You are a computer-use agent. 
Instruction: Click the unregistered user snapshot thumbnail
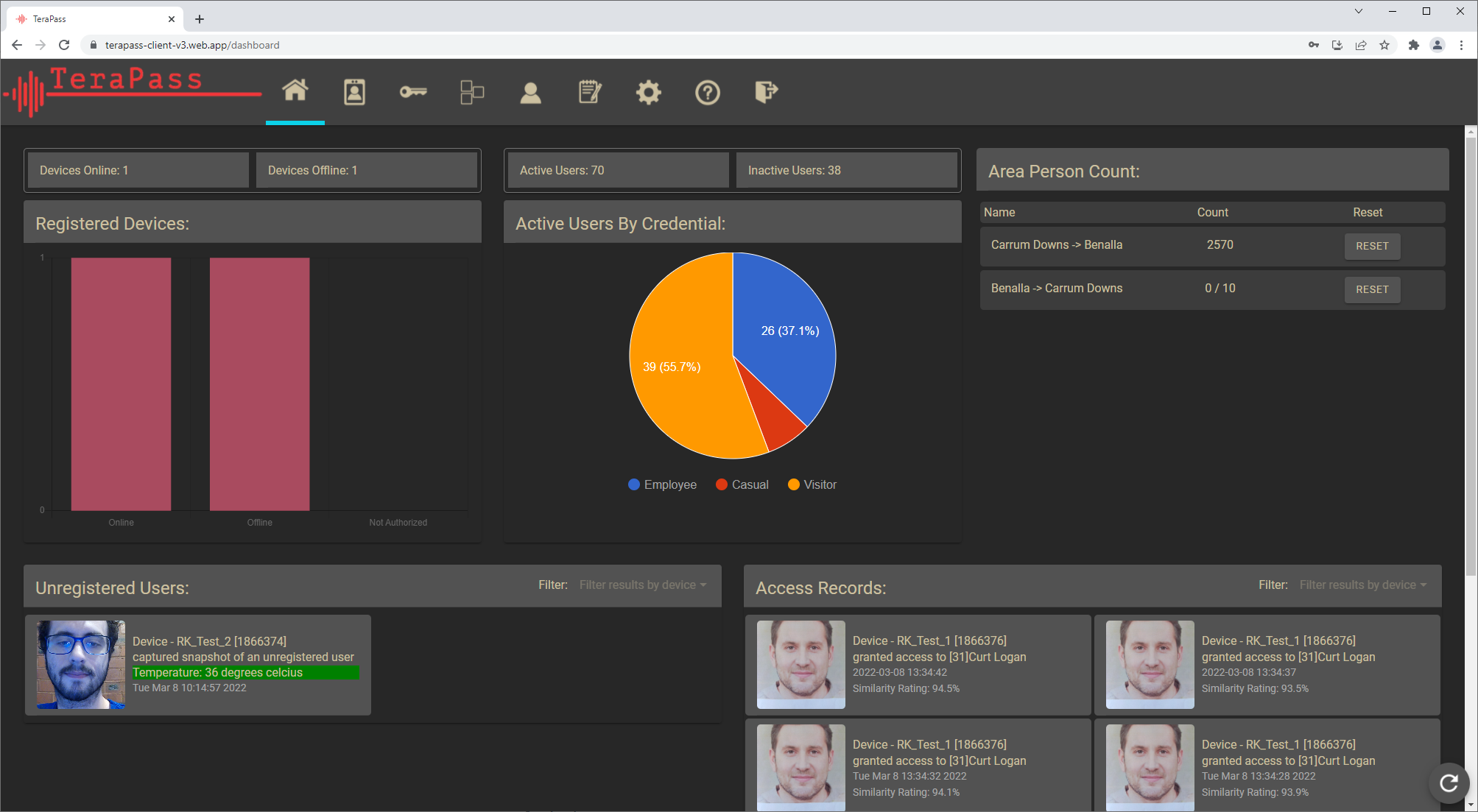[x=81, y=664]
